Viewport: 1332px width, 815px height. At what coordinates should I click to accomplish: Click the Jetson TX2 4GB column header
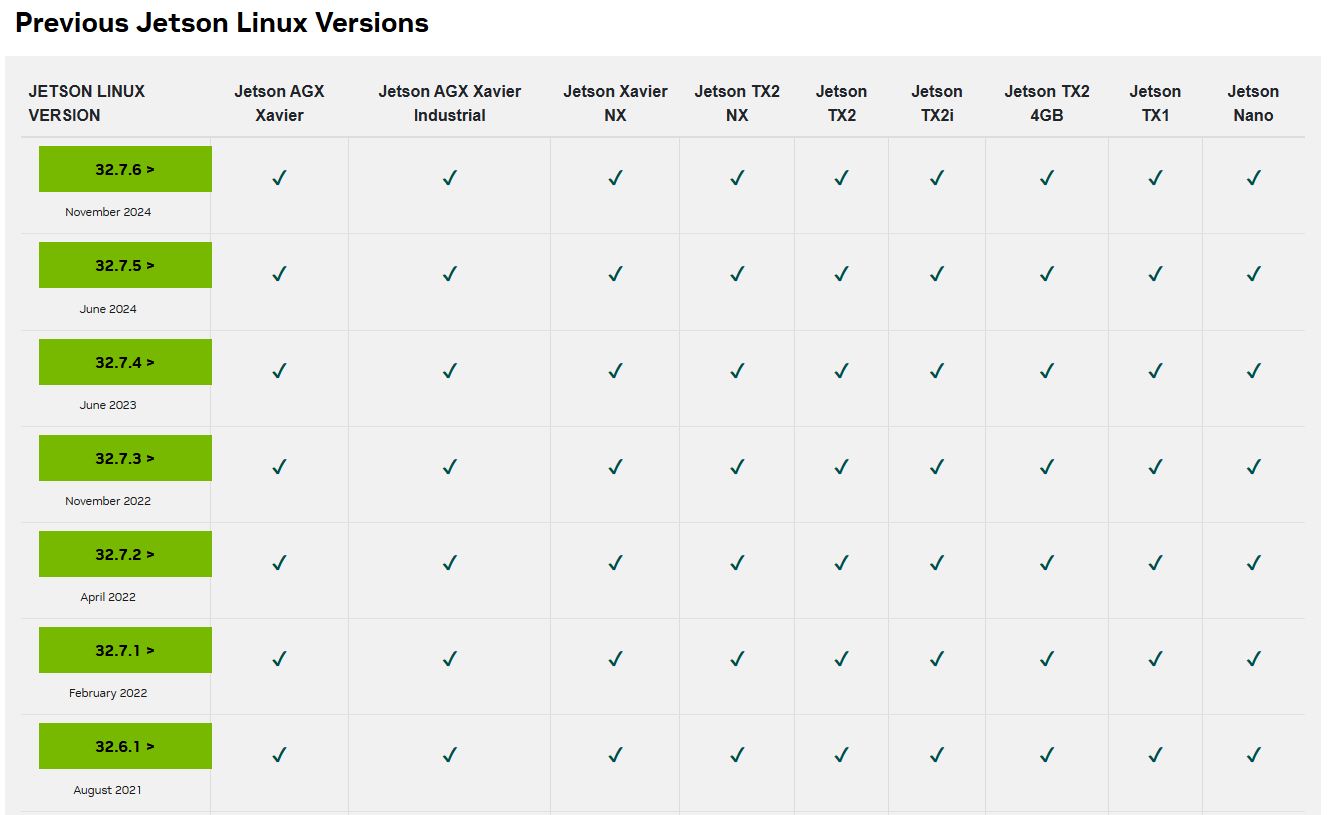1047,103
